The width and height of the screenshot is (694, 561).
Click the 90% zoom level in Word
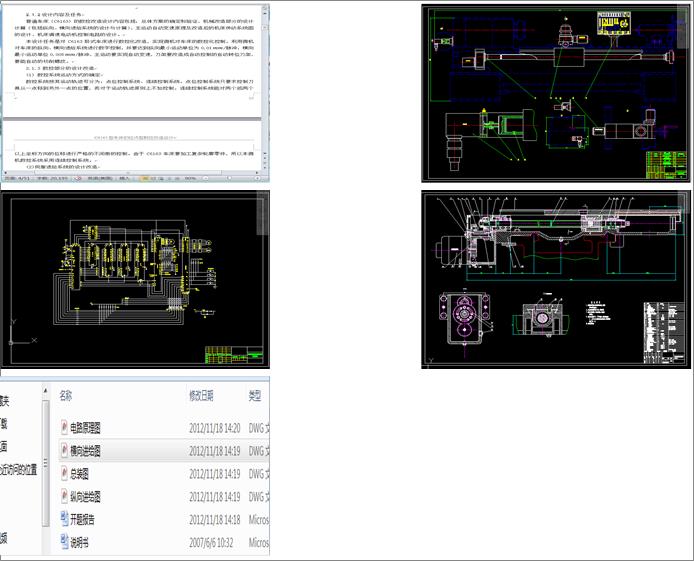tap(190, 178)
